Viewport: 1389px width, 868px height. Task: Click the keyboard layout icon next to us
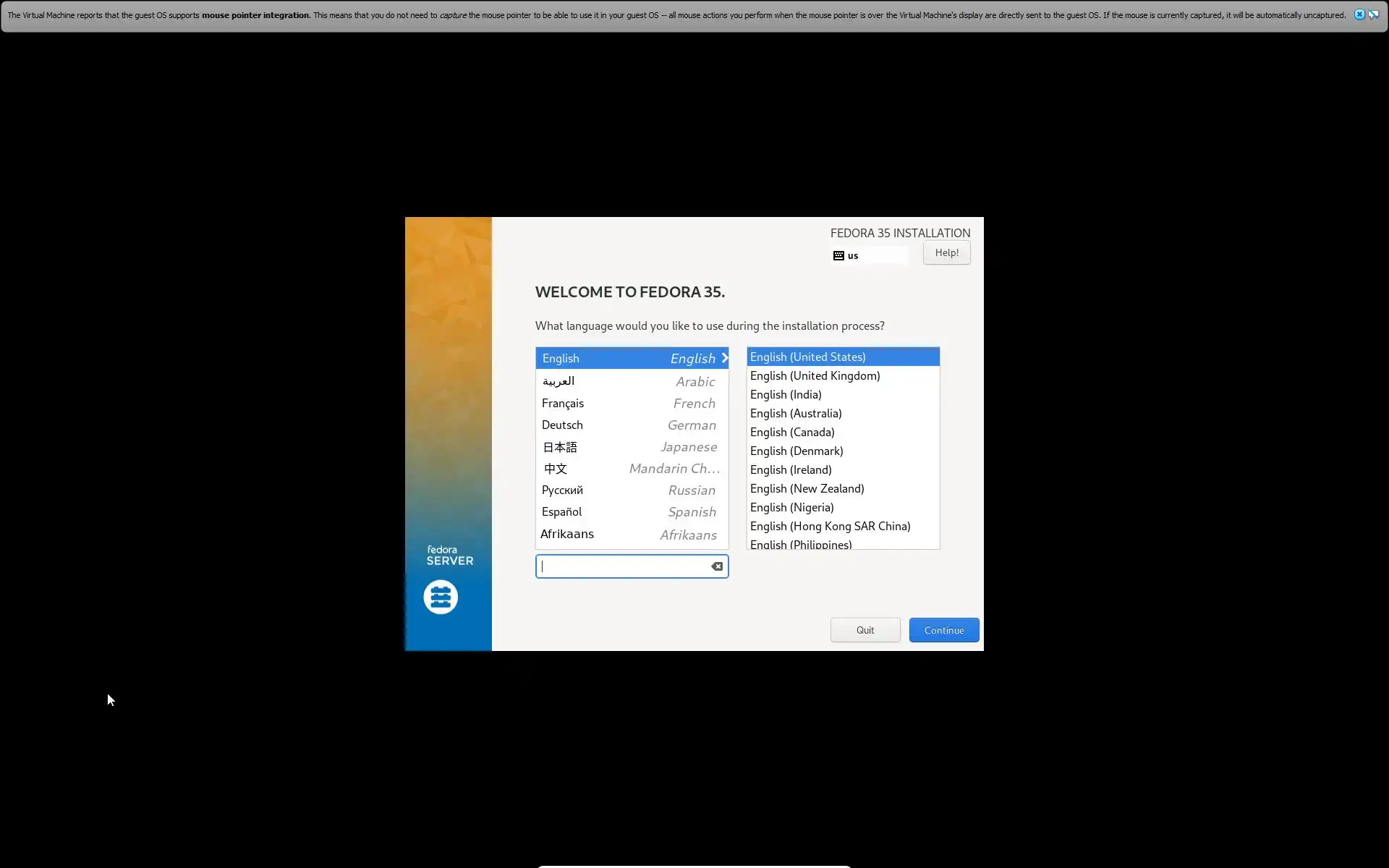(838, 255)
